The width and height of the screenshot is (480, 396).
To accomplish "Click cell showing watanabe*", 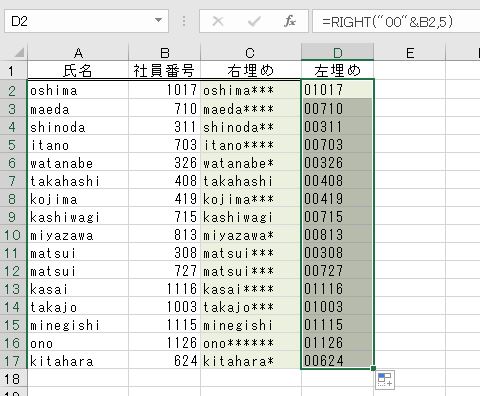I will (x=251, y=162).
